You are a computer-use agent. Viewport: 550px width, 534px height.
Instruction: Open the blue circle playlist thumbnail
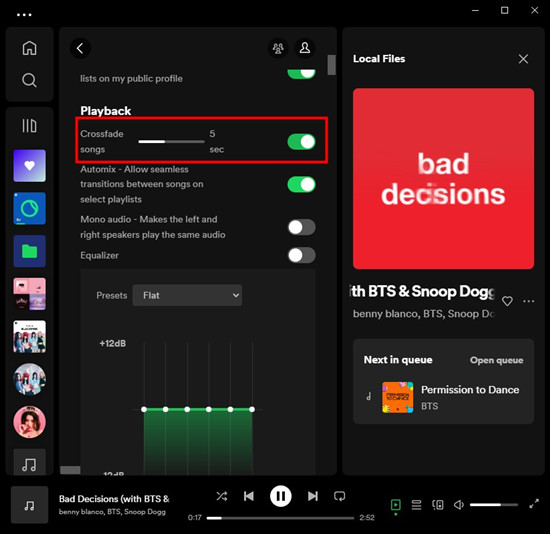29,208
